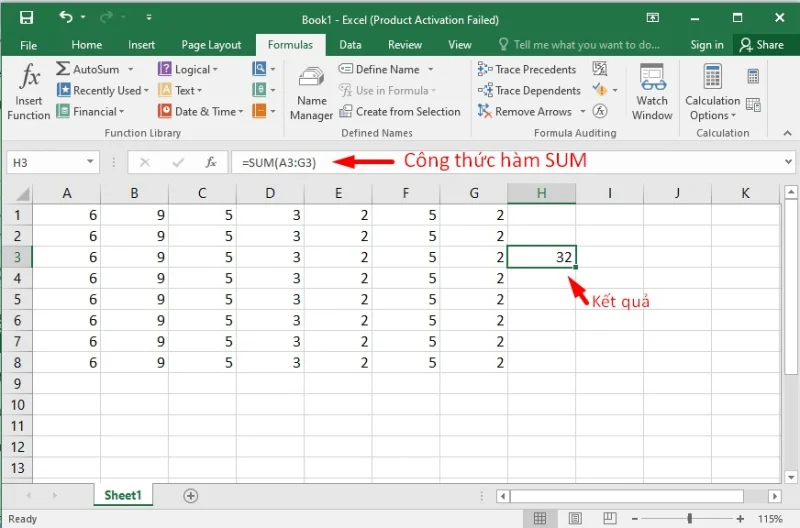Switch to Normal view icon
The image size is (800, 528).
pyautogui.click(x=540, y=518)
